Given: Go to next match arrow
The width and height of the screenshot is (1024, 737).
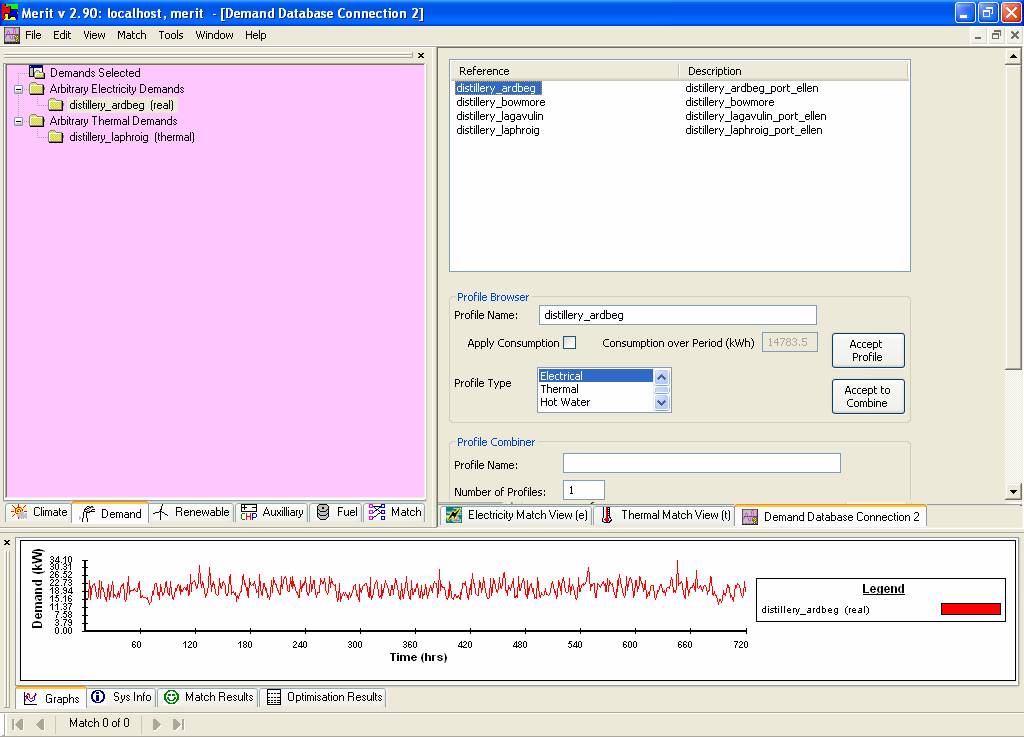Looking at the screenshot, I should coord(157,724).
